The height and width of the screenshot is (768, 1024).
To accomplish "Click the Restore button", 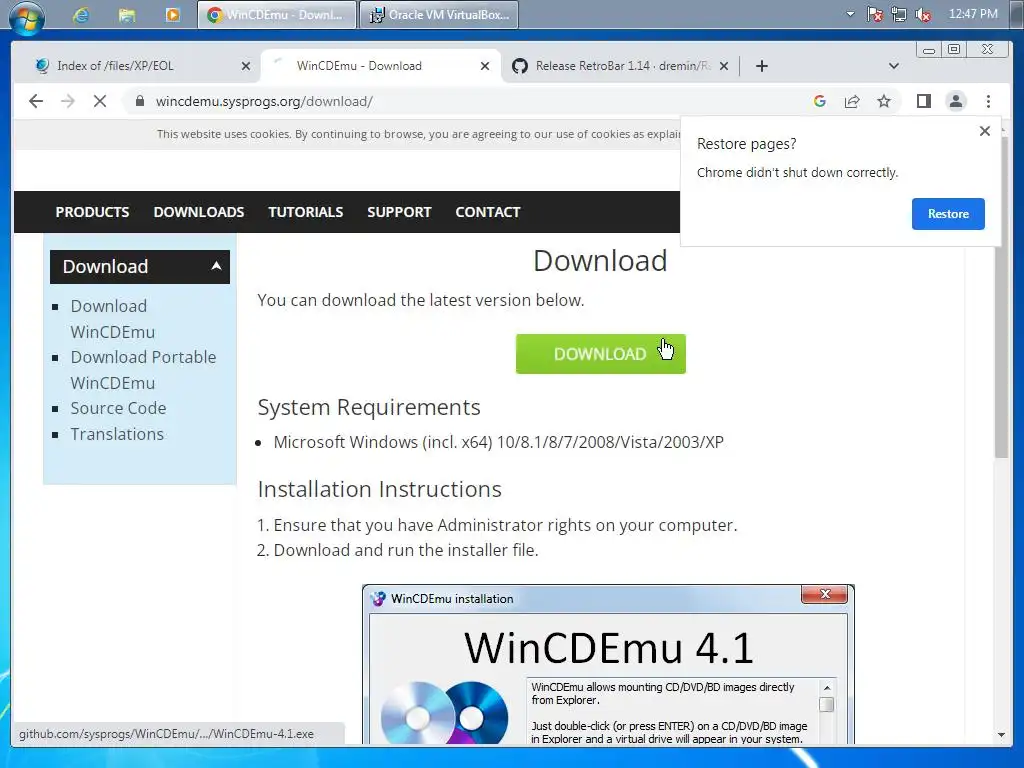I will point(948,214).
